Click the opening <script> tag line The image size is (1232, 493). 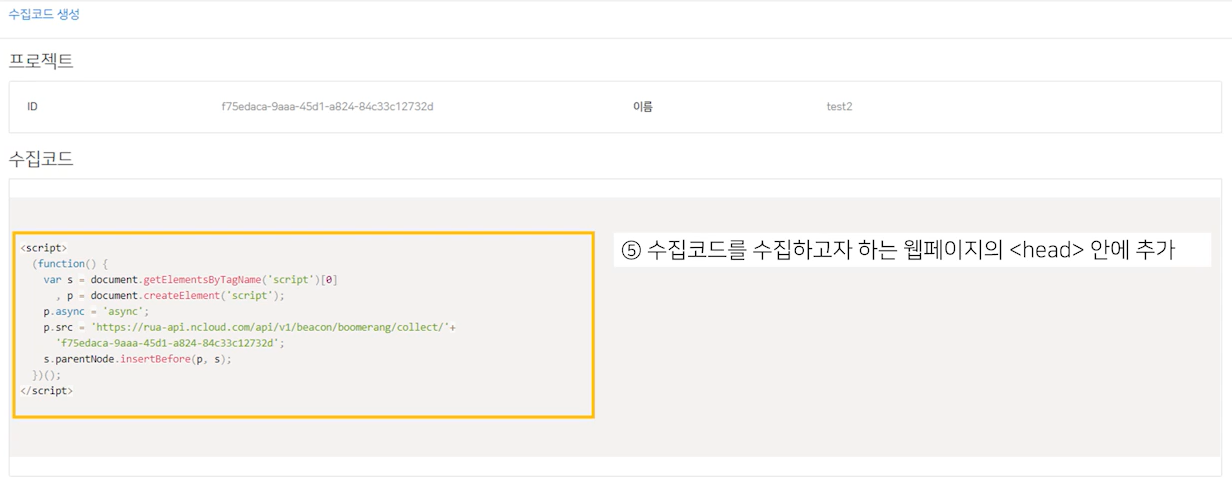click(x=43, y=247)
